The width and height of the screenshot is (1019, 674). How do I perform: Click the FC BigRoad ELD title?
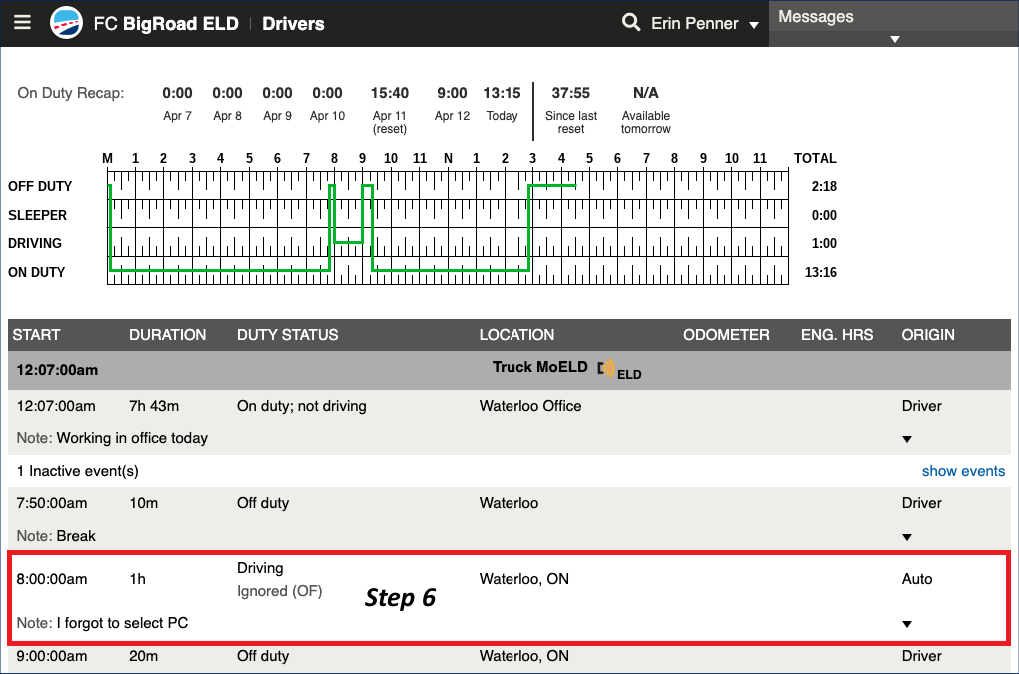[x=166, y=24]
